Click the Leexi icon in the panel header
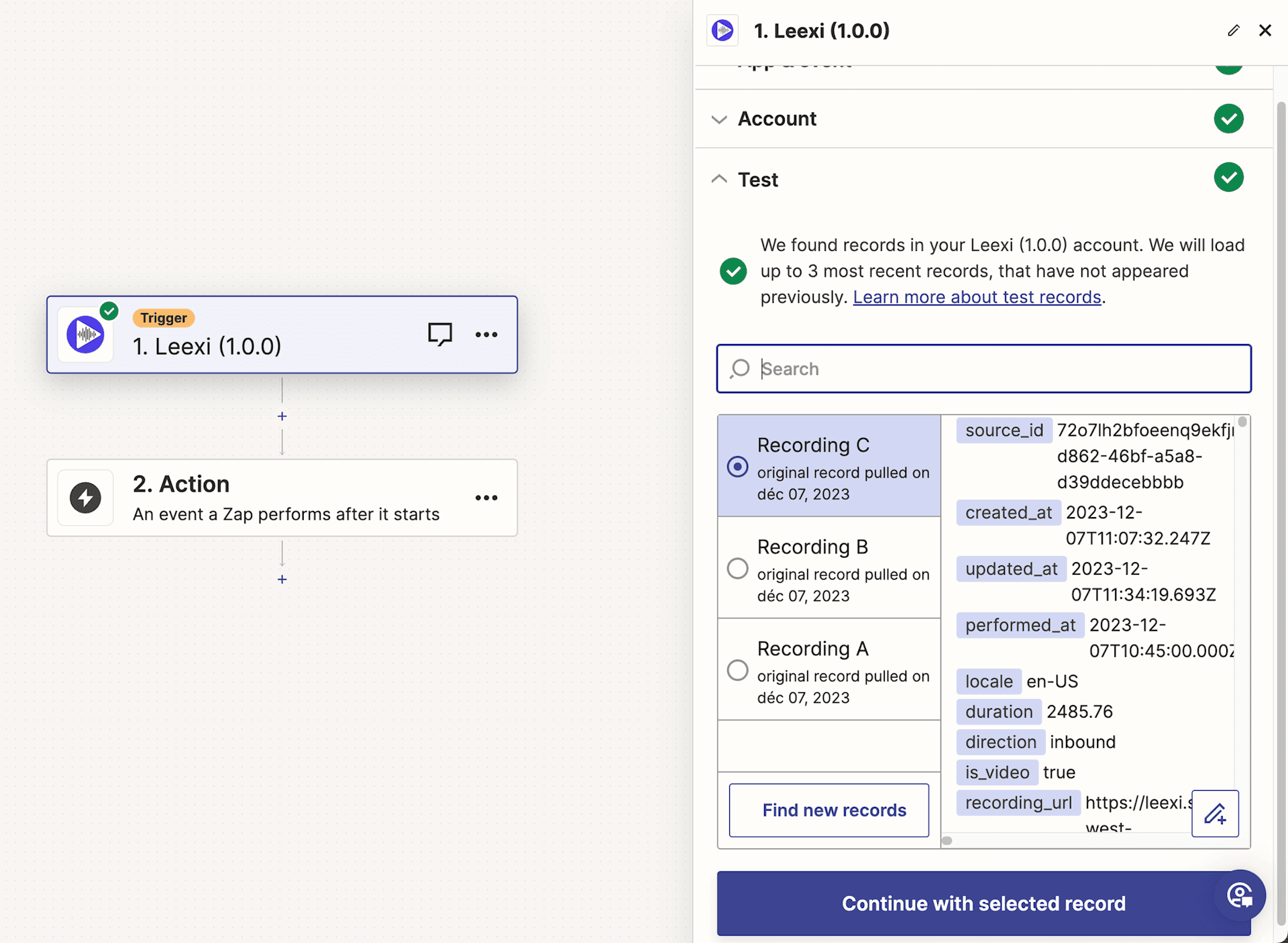Screen dimensions: 1288x943 pos(722,30)
